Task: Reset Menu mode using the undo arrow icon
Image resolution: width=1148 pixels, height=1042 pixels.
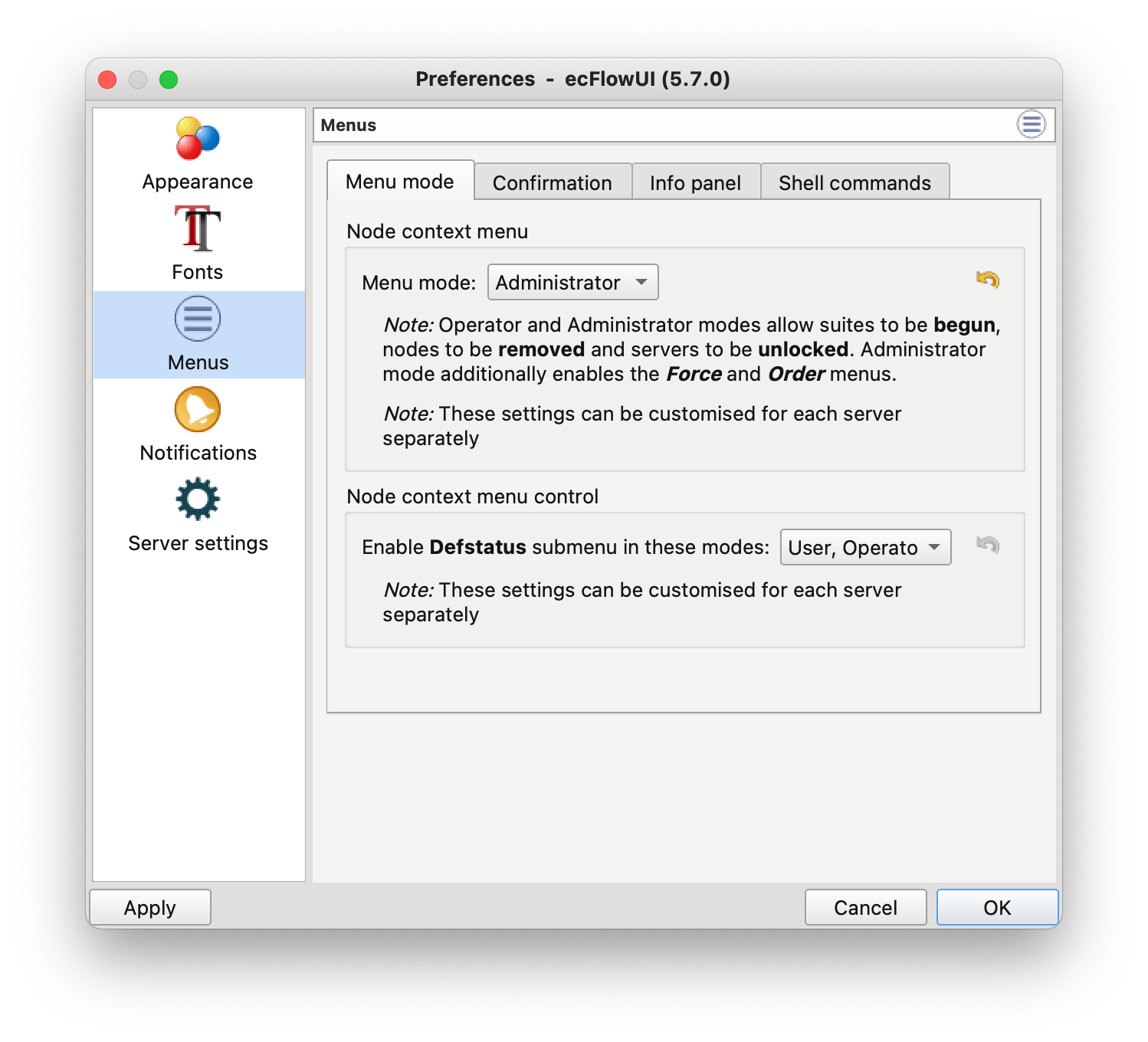Action: pyautogui.click(x=989, y=280)
